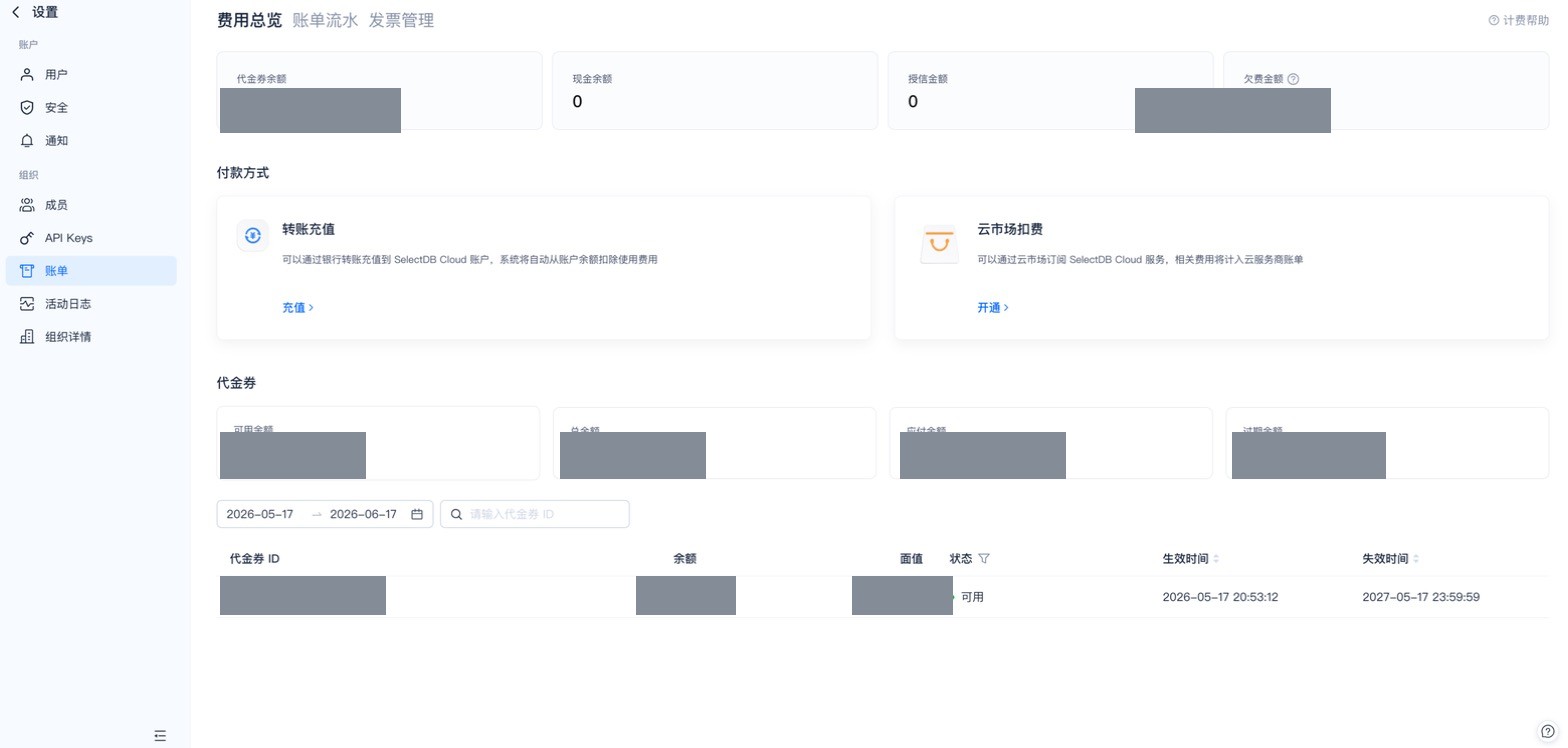Image resolution: width=1568 pixels, height=748 pixels.
Task: Click the 面值 column header
Action: 910,558
